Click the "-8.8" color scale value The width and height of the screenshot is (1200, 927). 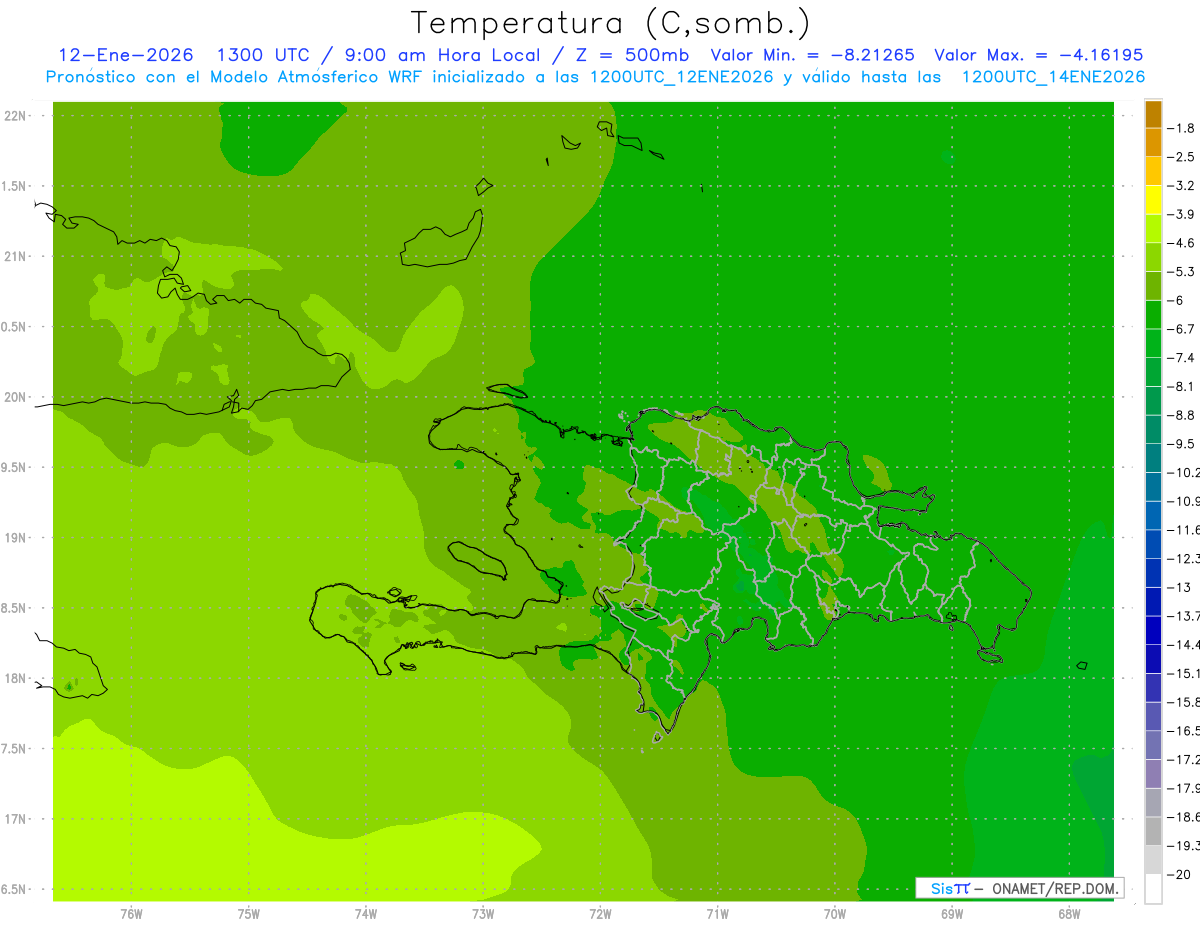point(1181,415)
